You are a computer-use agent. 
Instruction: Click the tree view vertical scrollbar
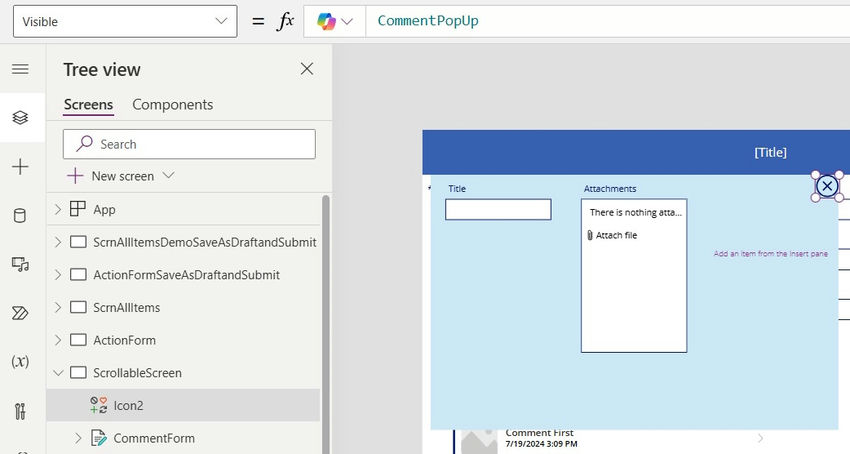pyautogui.click(x=325, y=324)
